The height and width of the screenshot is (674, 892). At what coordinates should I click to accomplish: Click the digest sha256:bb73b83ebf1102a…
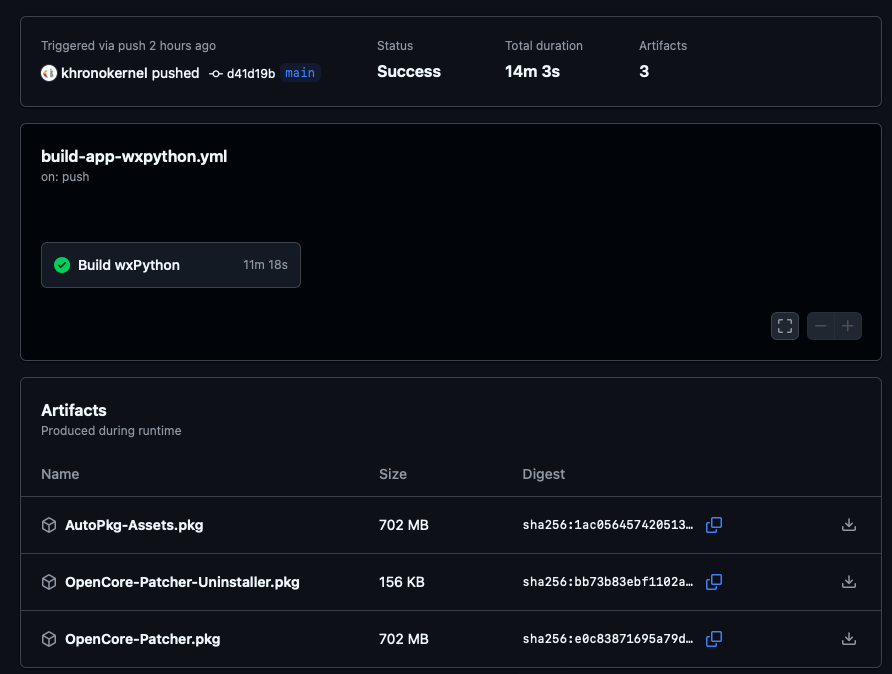[608, 582]
